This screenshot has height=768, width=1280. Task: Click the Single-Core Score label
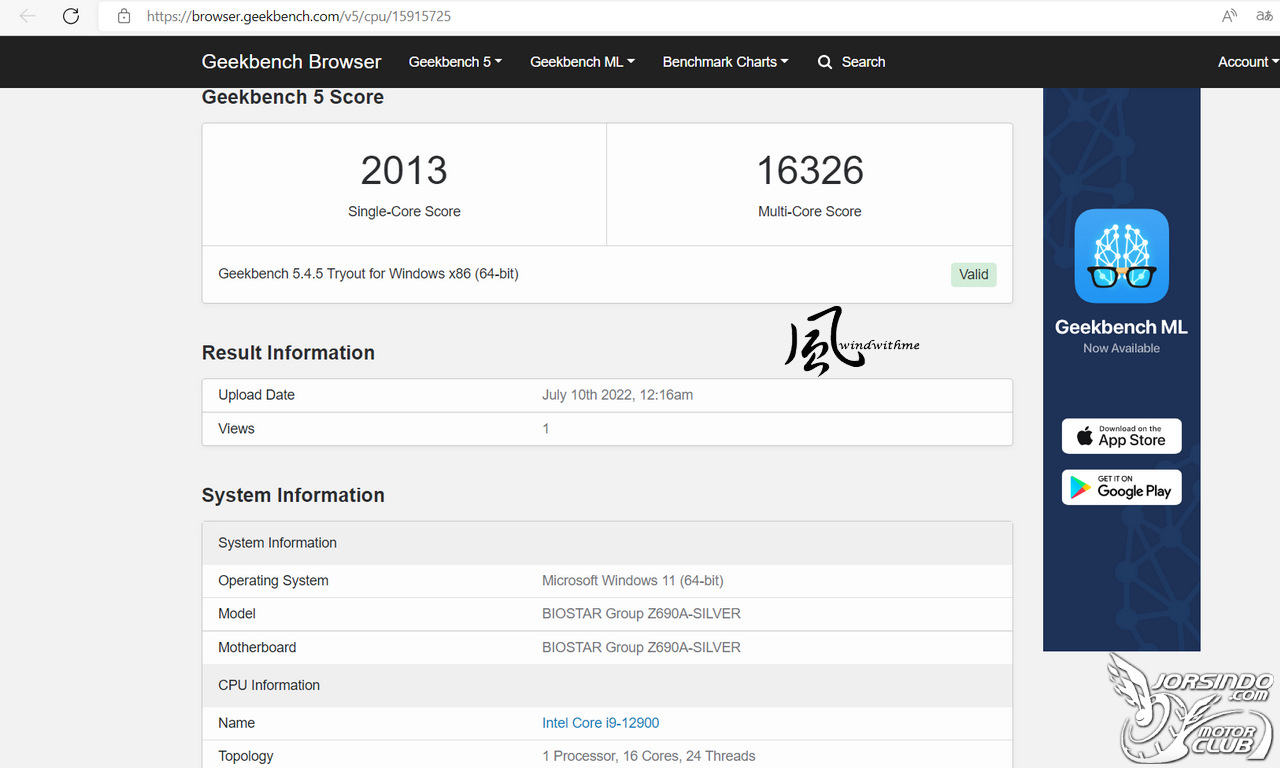tap(404, 211)
